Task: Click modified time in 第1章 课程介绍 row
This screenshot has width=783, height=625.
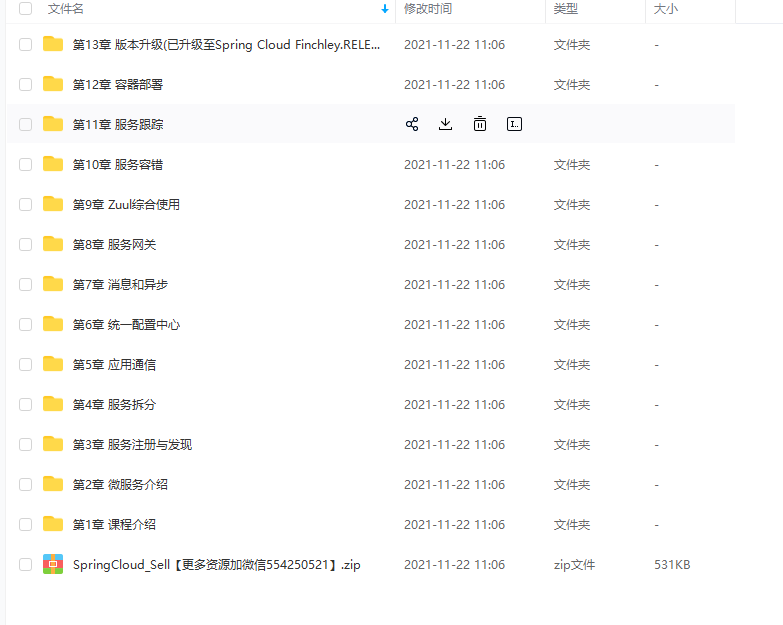Action: 454,525
